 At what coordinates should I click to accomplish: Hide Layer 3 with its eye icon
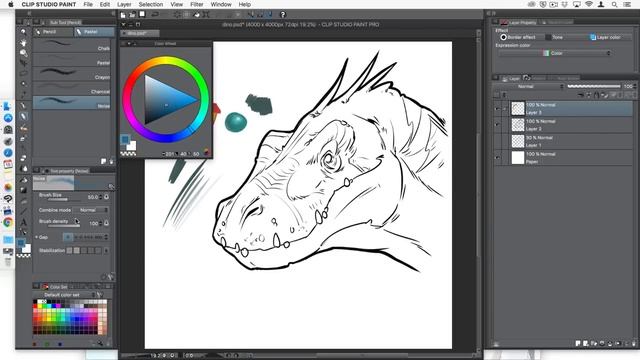pos(497,109)
